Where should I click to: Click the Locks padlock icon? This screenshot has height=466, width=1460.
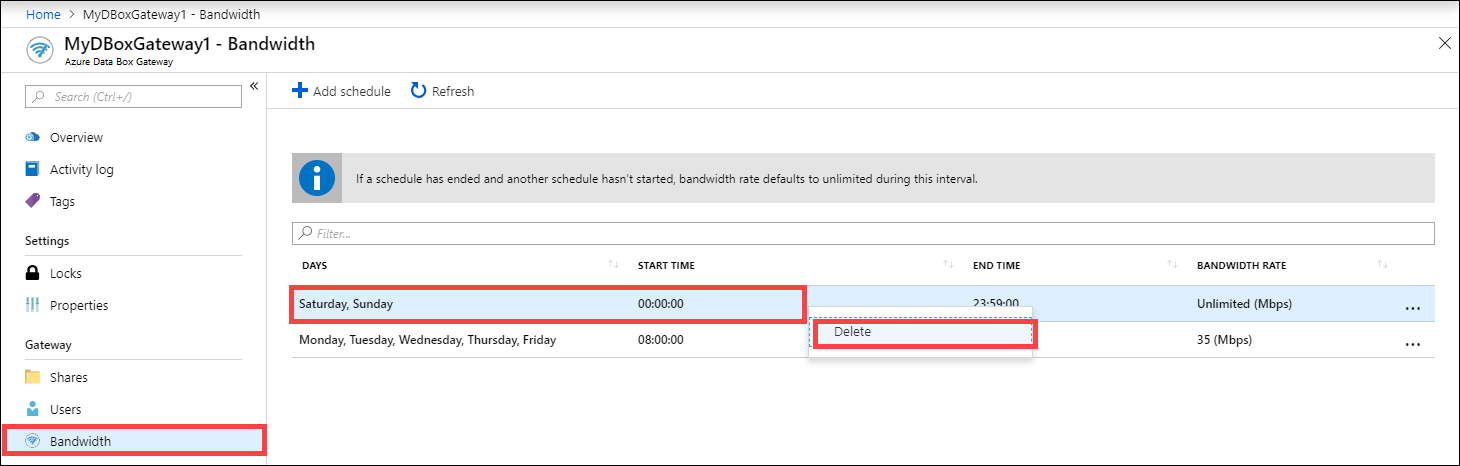pyautogui.click(x=33, y=273)
